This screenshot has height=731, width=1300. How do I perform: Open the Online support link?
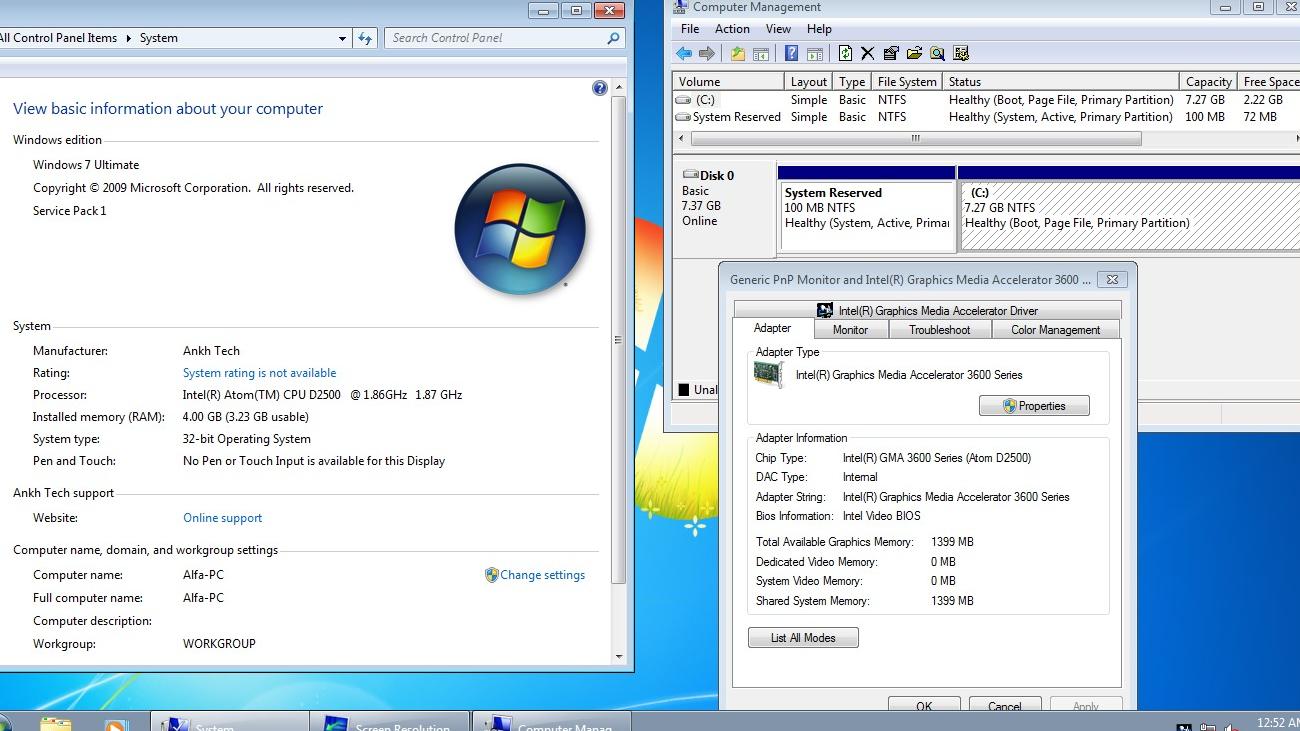pyautogui.click(x=222, y=518)
